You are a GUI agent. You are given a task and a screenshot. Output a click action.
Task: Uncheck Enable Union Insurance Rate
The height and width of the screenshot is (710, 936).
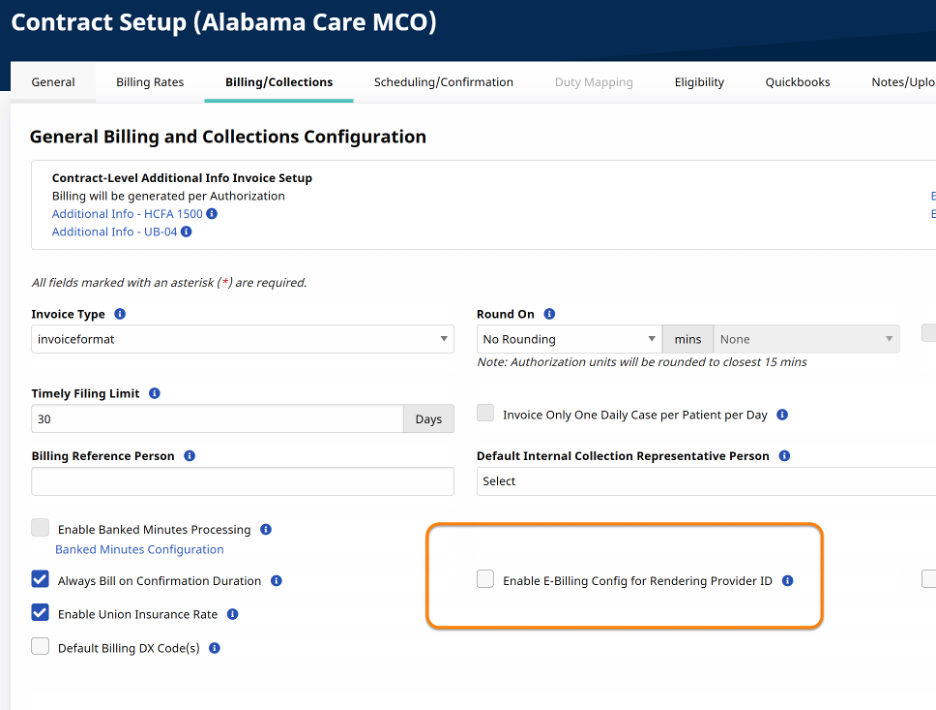click(x=40, y=613)
